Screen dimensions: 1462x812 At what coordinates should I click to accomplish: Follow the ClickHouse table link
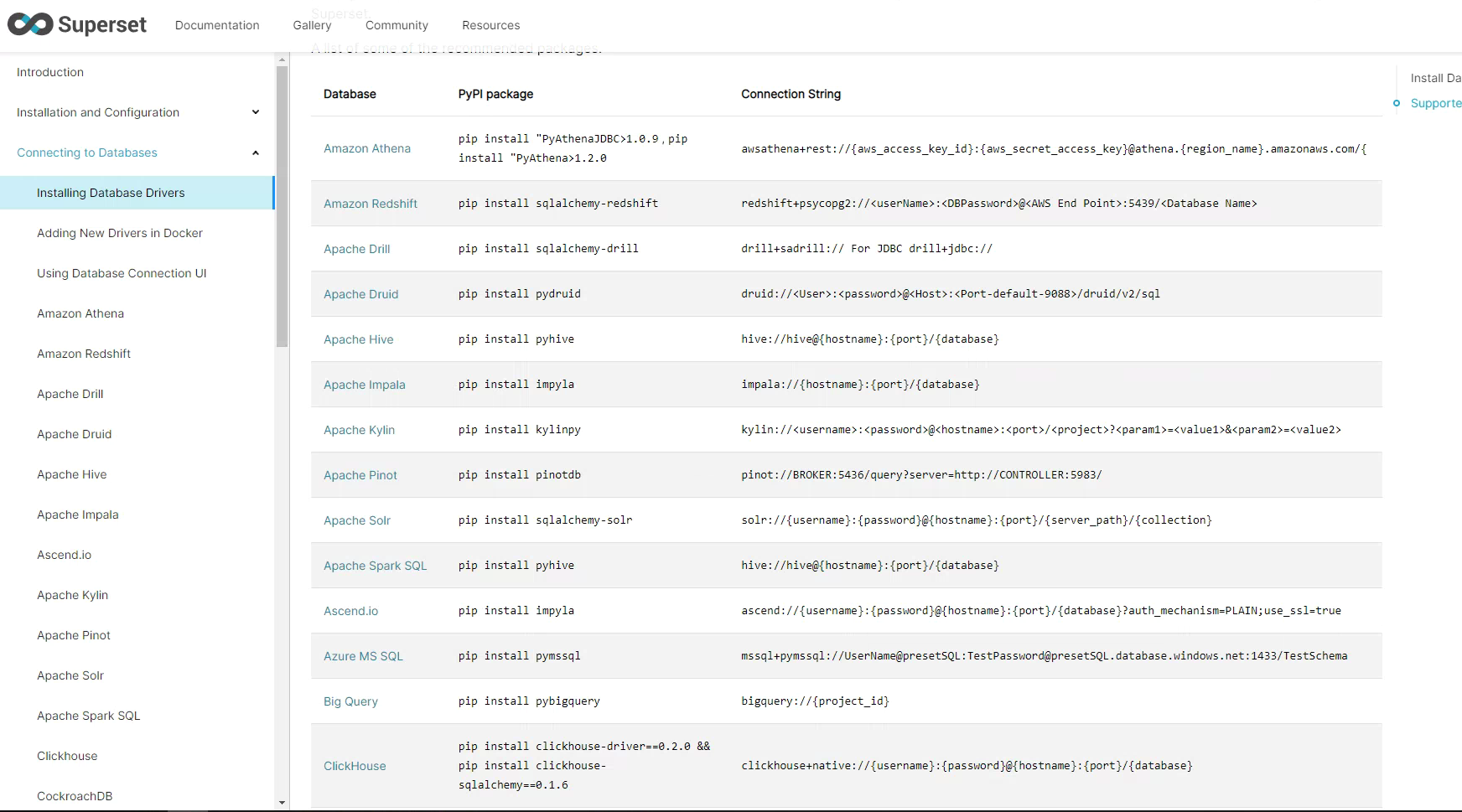tap(355, 766)
